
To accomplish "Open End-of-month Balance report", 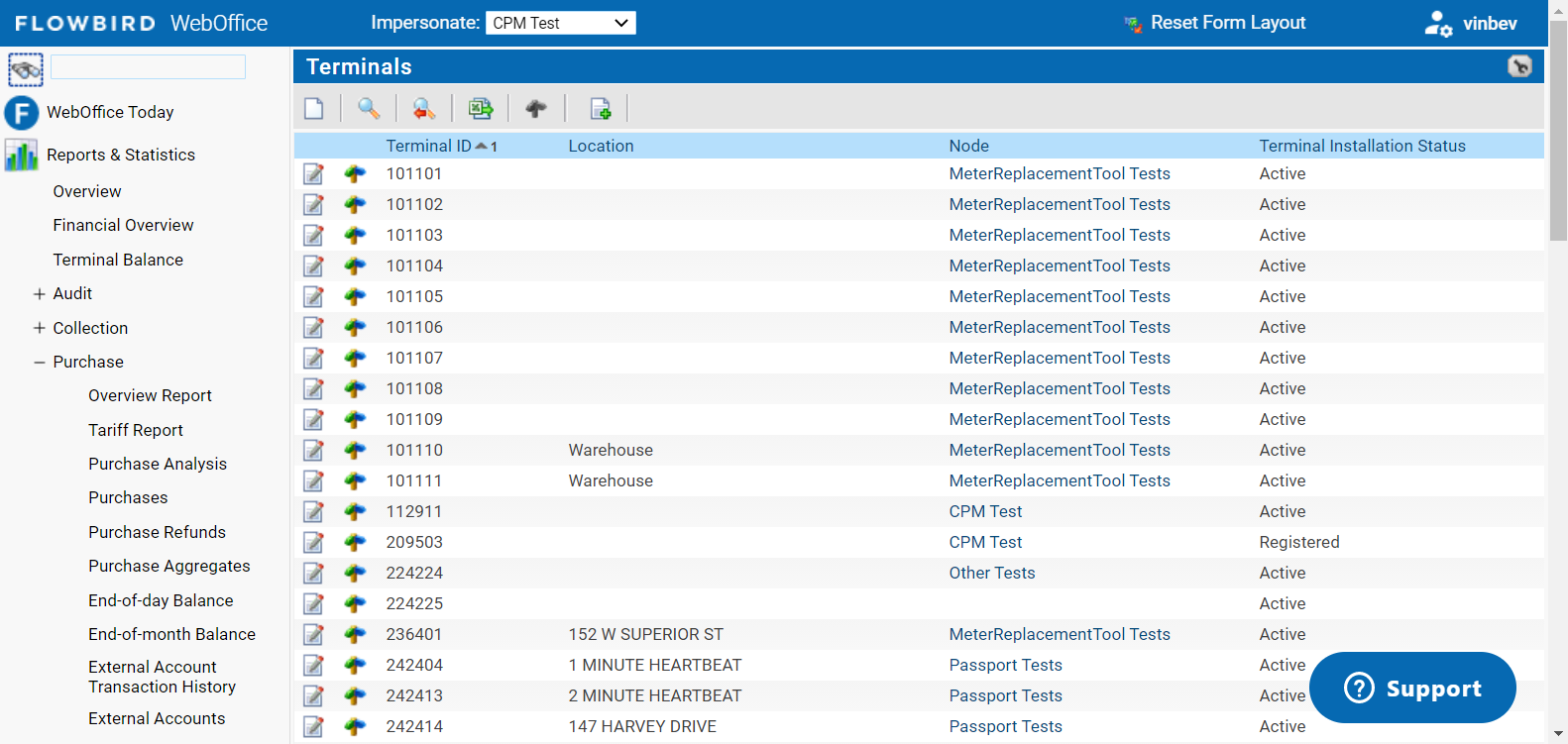I will 171,634.
